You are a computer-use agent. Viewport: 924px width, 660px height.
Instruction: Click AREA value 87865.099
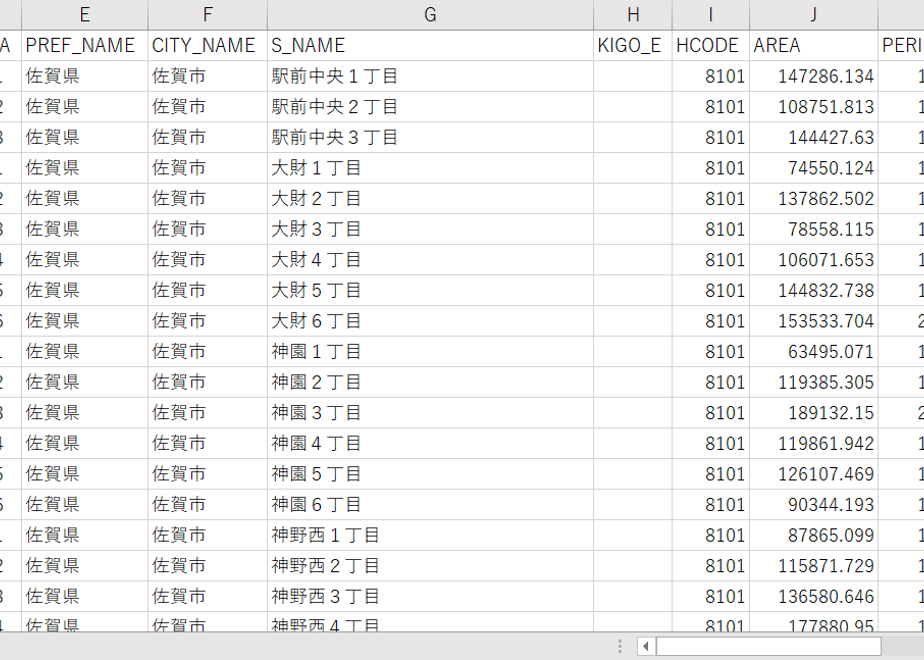pos(814,536)
